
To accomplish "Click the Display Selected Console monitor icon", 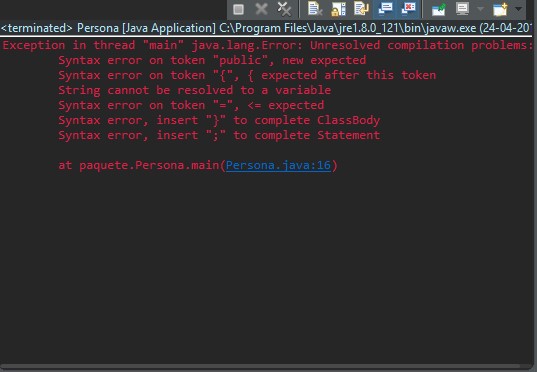I will [462, 9].
